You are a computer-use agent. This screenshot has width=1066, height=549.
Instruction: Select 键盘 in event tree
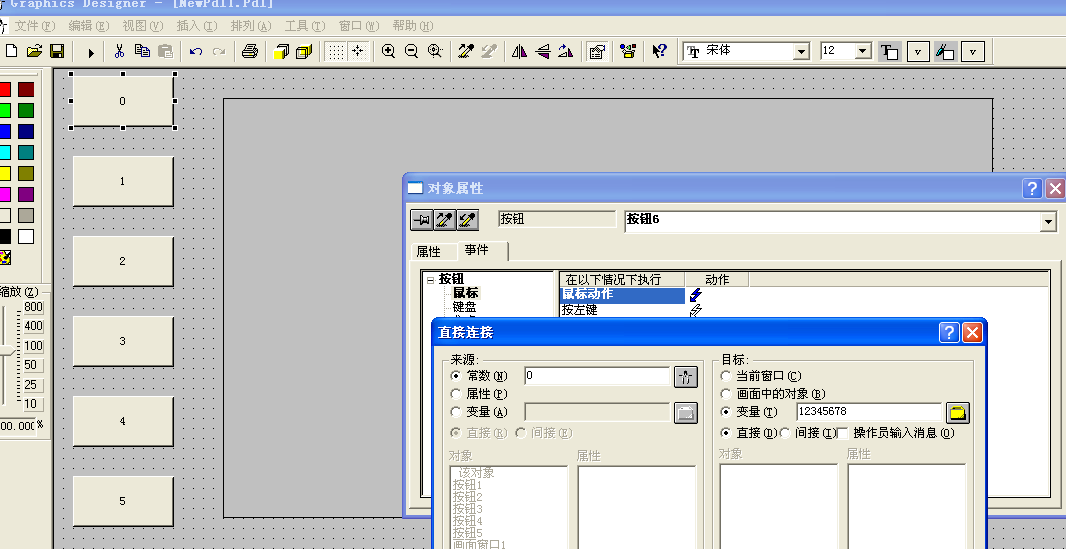click(x=464, y=308)
